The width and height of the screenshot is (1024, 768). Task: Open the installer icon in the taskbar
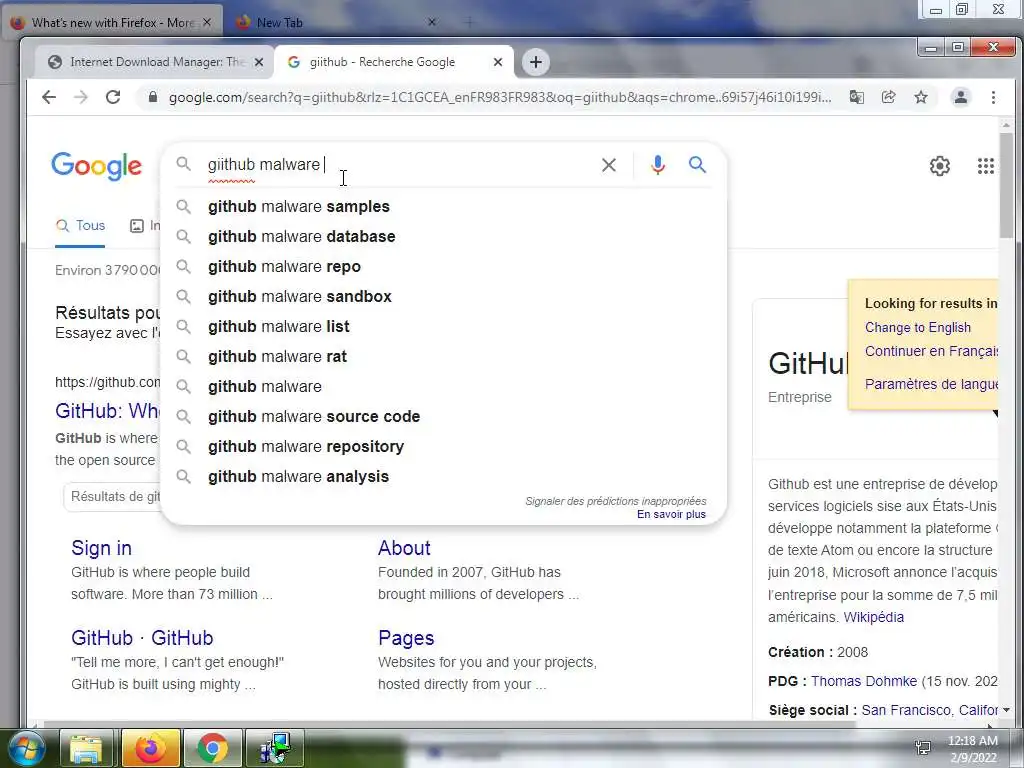coord(274,748)
